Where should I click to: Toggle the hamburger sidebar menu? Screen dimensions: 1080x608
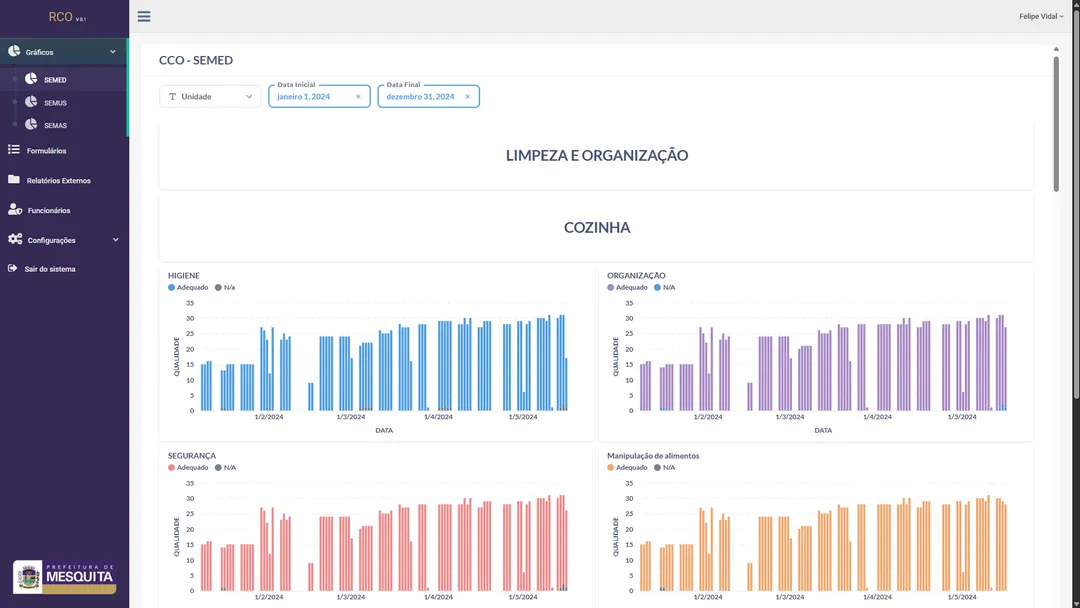click(144, 16)
